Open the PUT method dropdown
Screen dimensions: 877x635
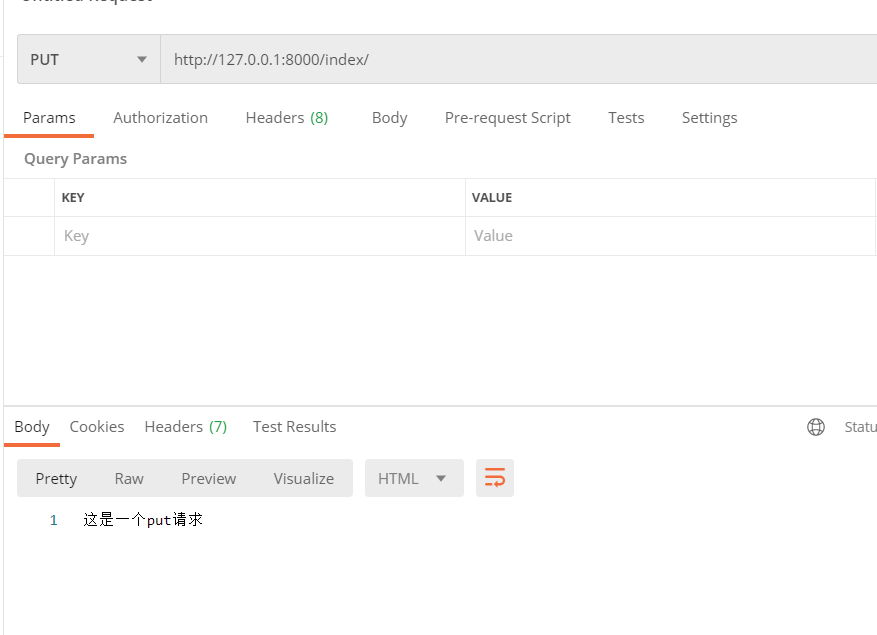(89, 59)
